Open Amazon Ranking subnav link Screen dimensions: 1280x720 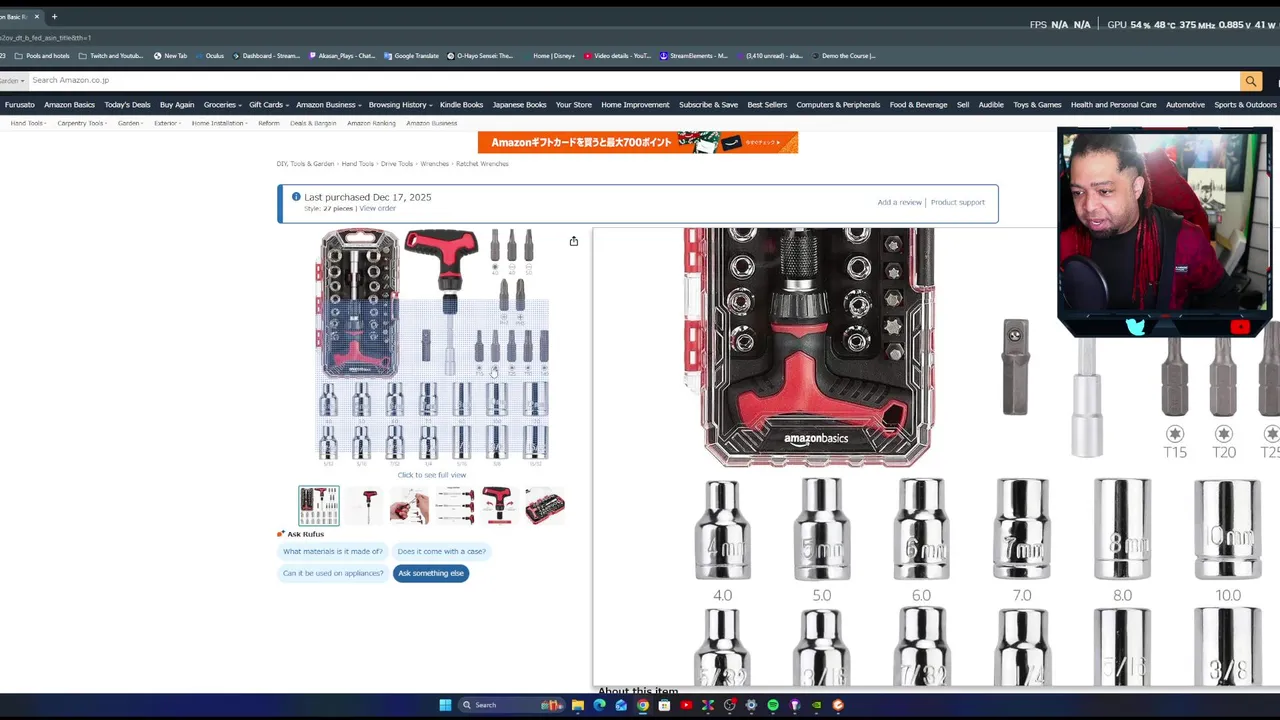[371, 123]
